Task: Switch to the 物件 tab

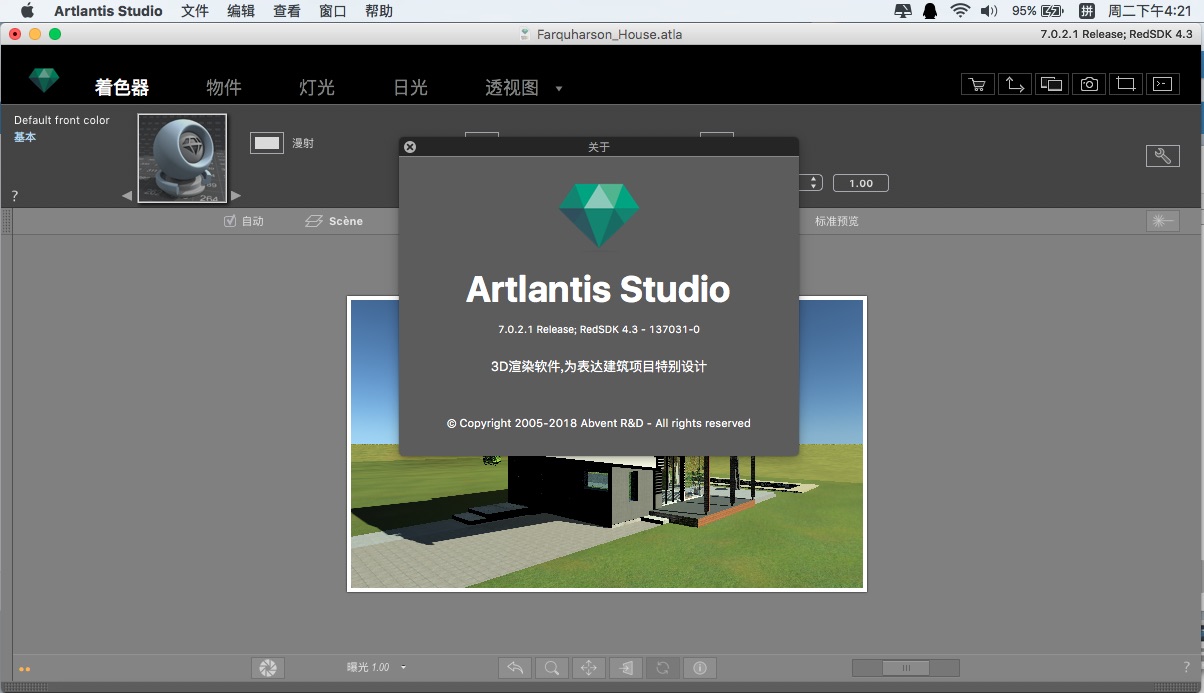Action: click(x=224, y=88)
